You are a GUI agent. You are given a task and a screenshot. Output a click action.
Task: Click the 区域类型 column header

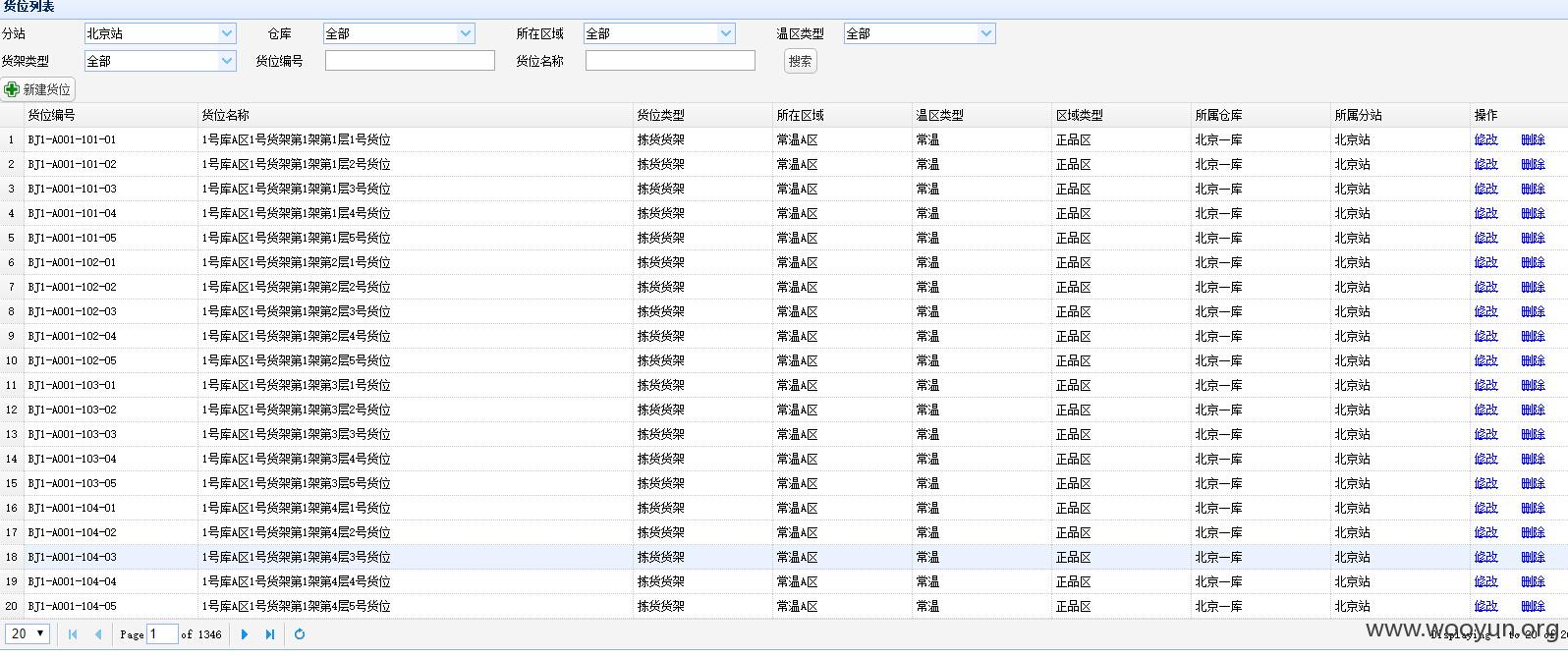(1122, 115)
